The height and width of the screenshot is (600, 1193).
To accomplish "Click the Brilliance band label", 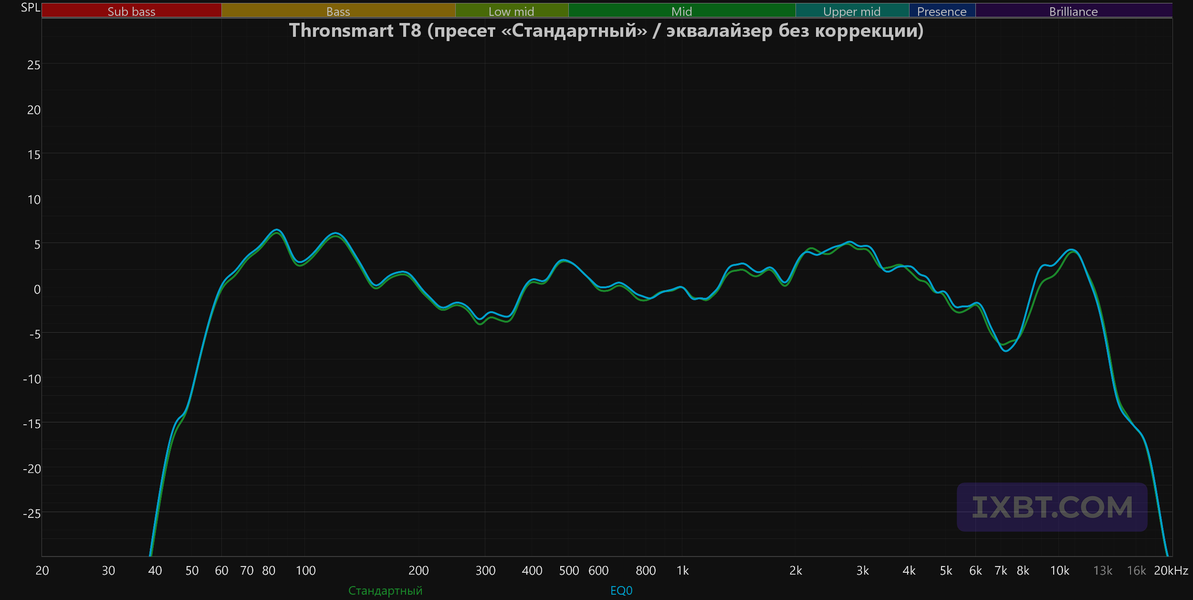I will (1074, 11).
